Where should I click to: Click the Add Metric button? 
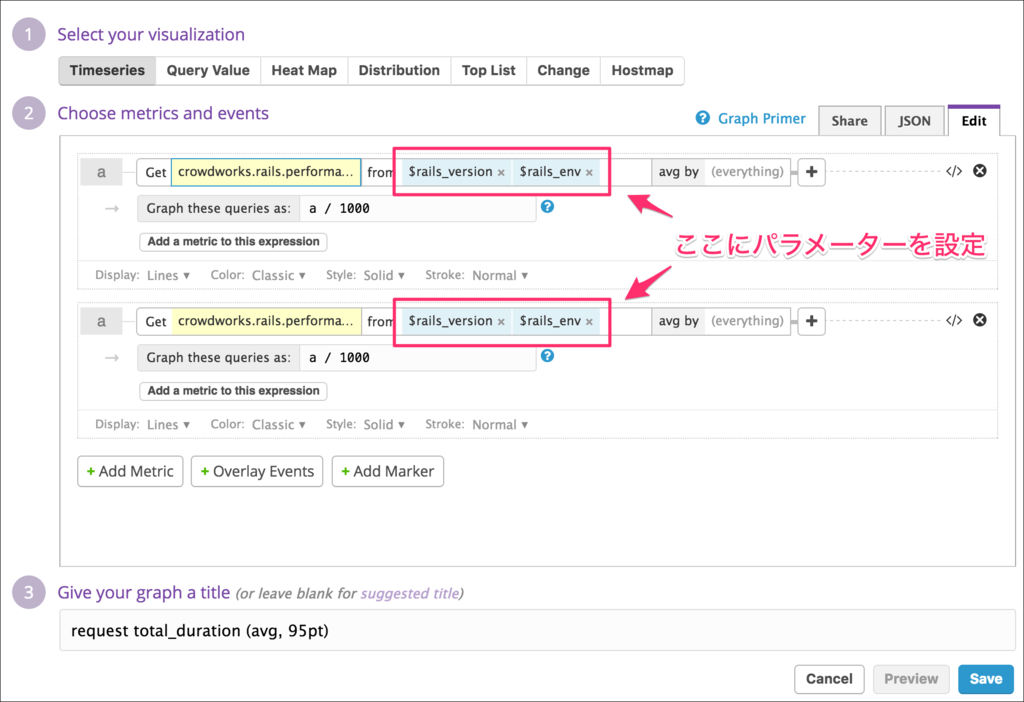(130, 471)
